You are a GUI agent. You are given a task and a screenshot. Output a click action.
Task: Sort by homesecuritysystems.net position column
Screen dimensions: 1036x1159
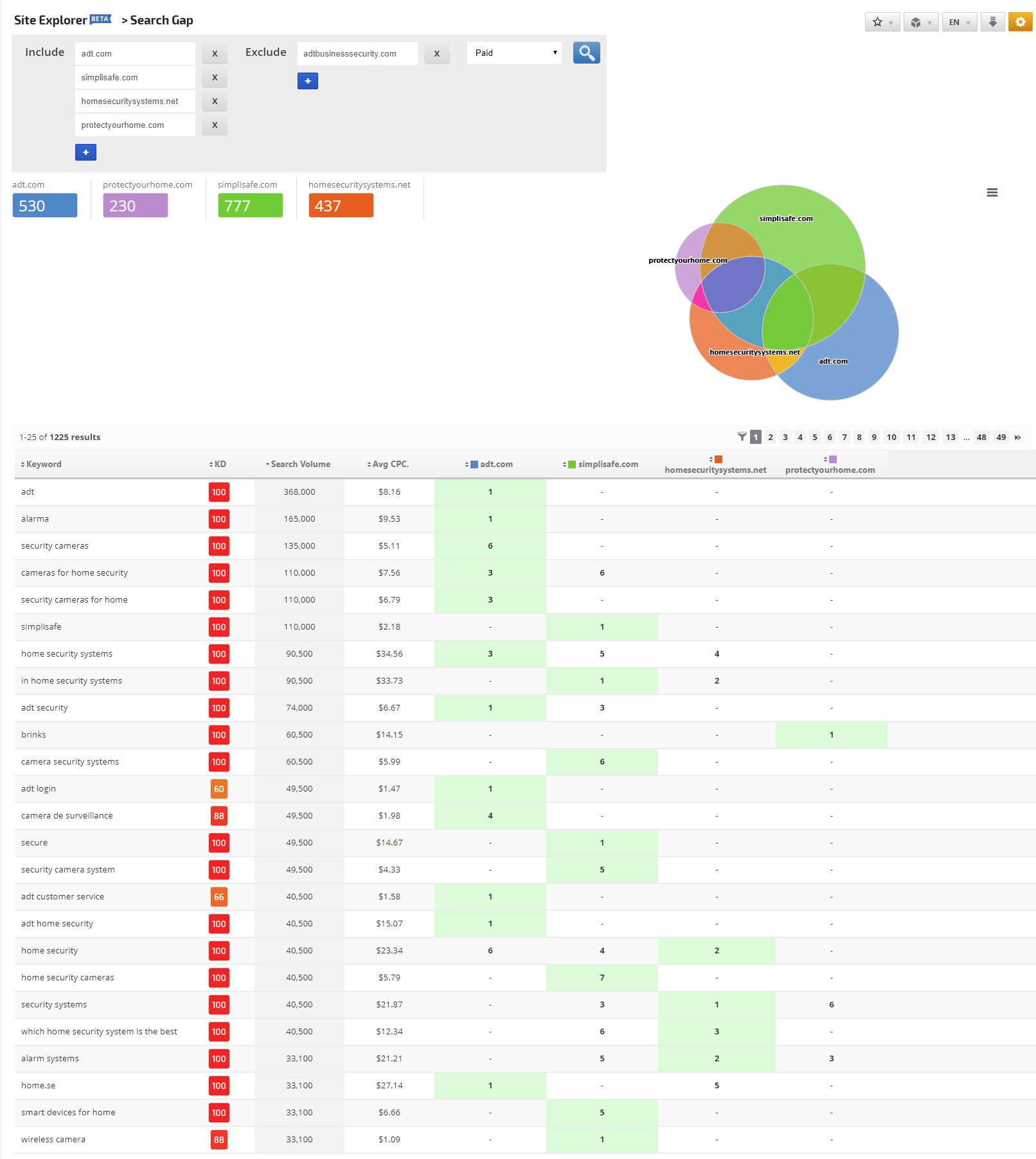715,464
